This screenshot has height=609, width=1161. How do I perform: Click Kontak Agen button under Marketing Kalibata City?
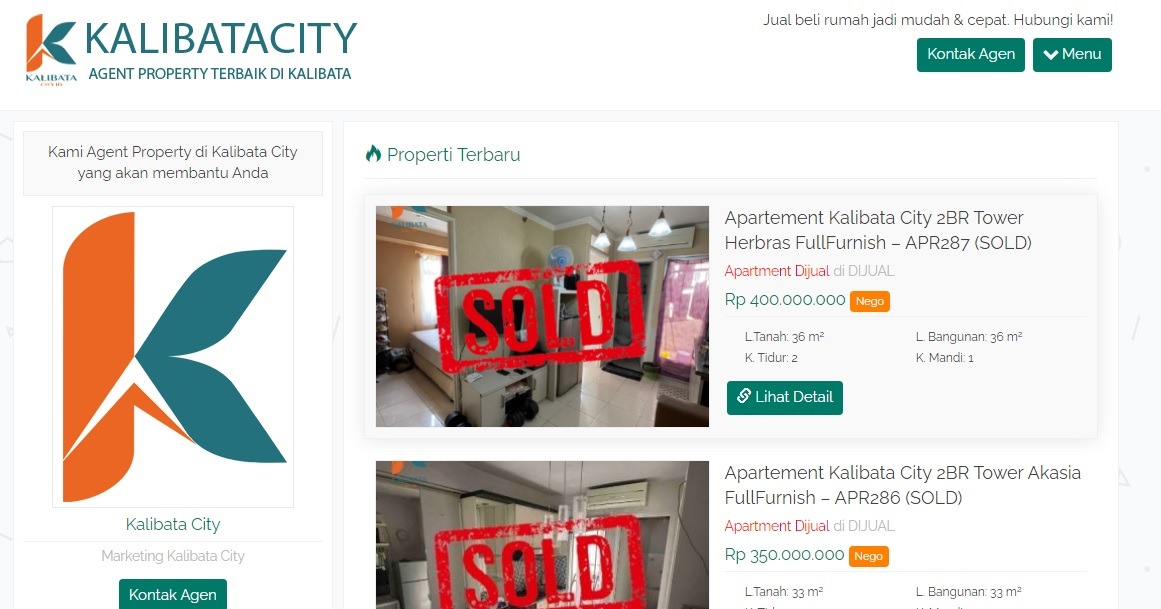point(173,594)
